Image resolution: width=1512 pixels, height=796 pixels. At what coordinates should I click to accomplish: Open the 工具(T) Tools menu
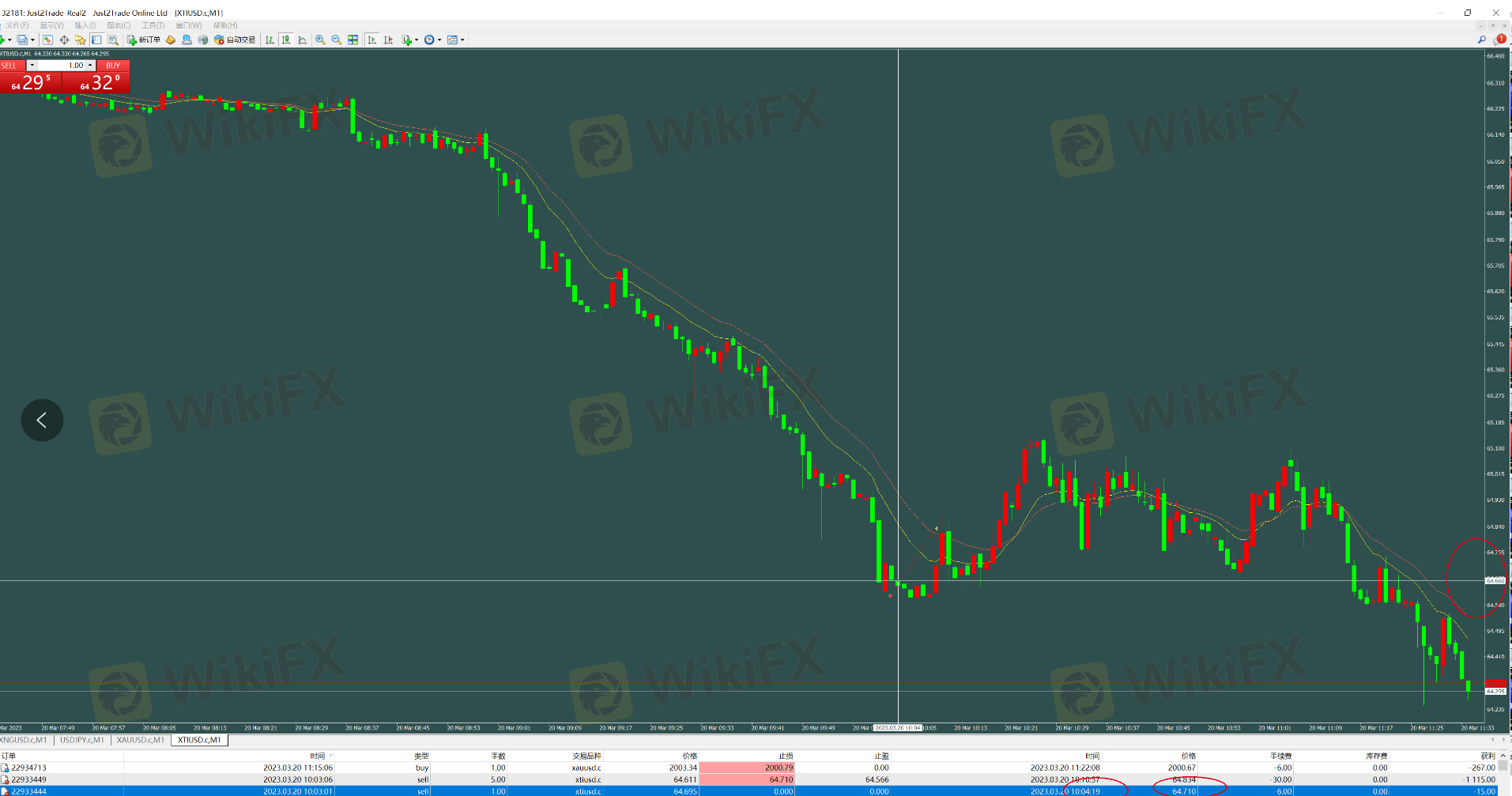pos(153,25)
